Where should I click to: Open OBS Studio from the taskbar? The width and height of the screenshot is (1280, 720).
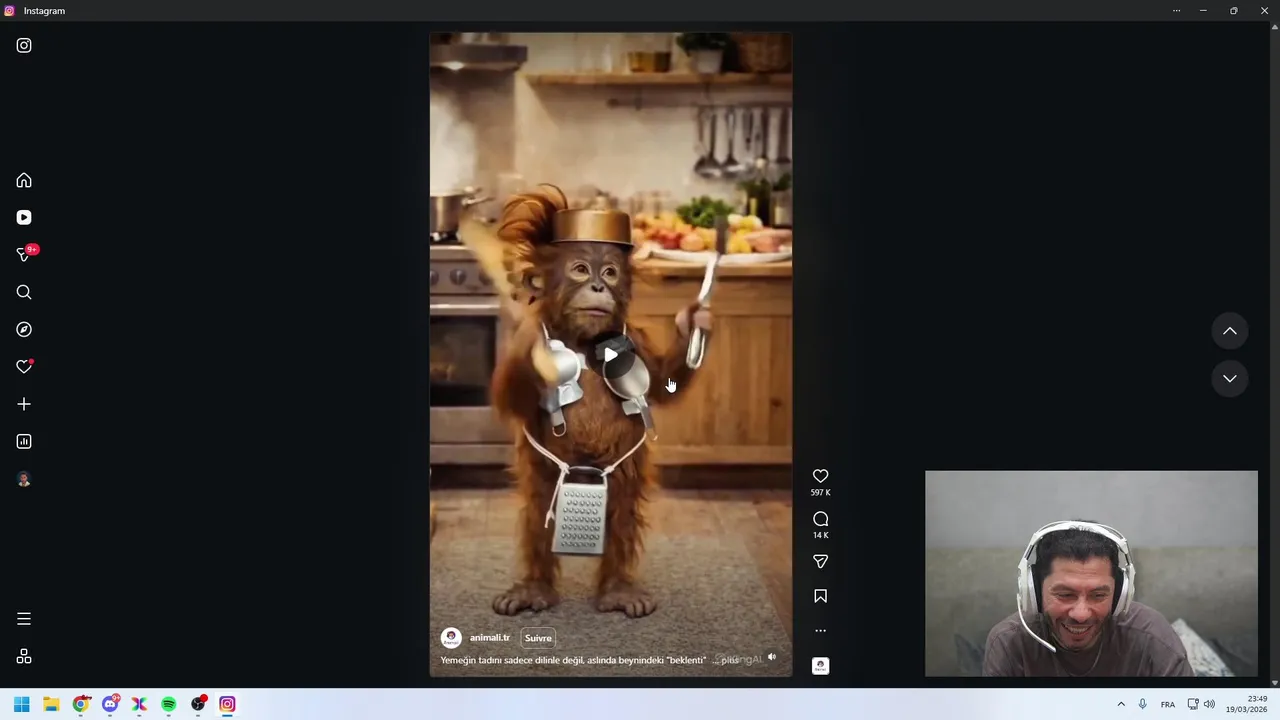198,704
